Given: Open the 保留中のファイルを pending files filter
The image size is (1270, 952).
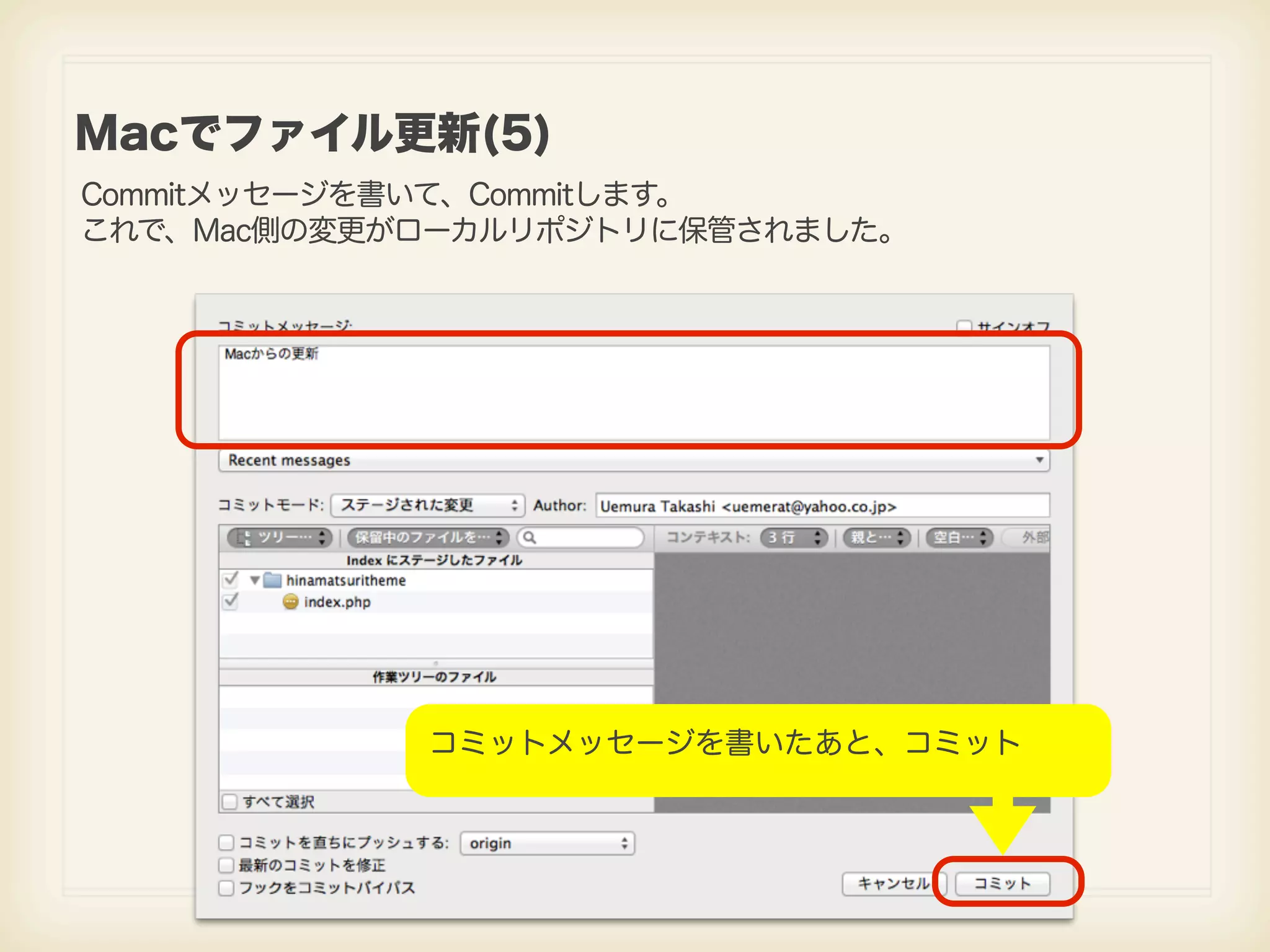Looking at the screenshot, I should 428,537.
